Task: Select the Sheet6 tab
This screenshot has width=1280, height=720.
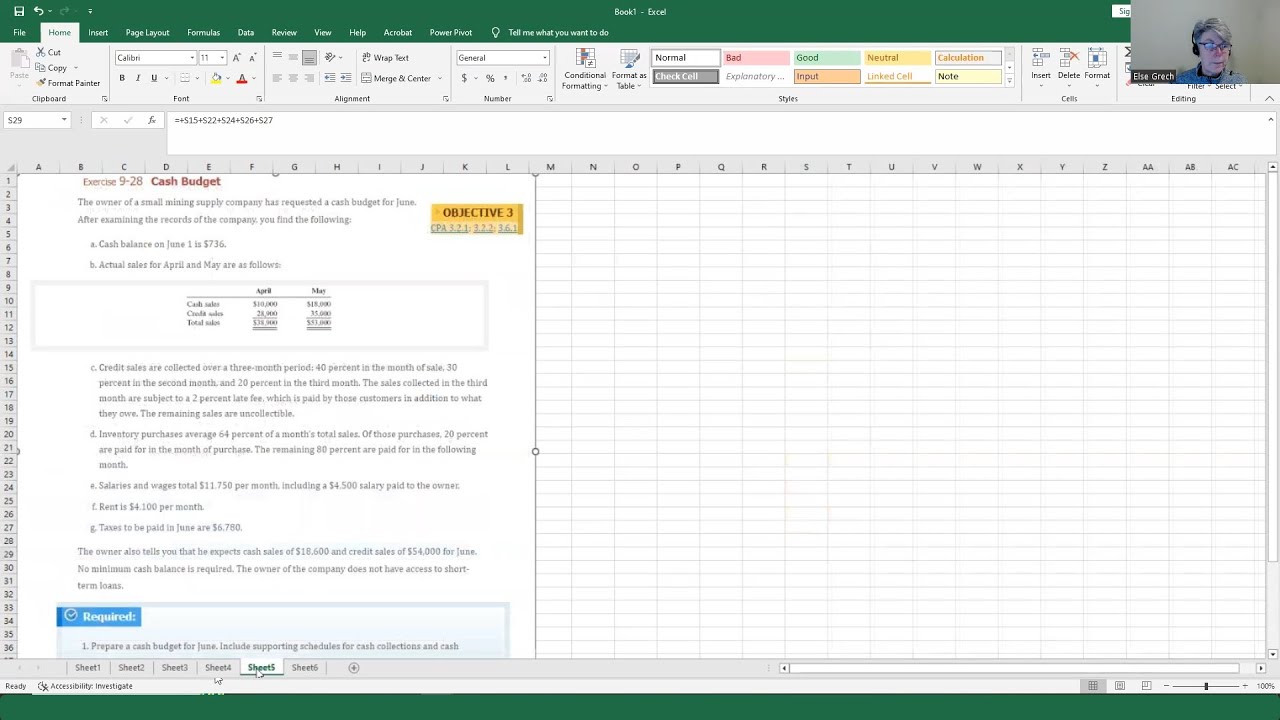Action: tap(305, 668)
